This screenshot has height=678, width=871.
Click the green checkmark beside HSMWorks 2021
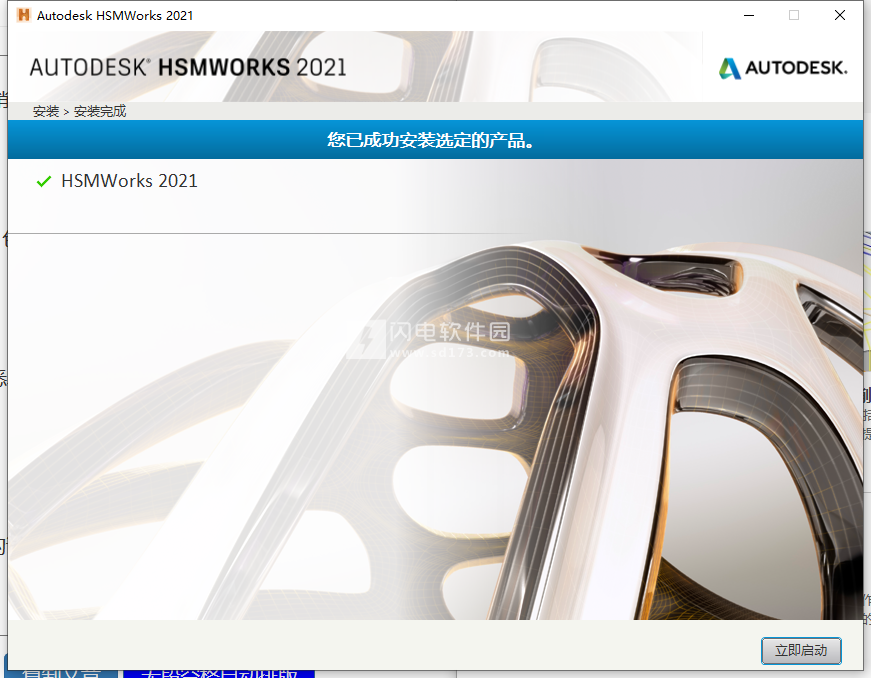coord(43,181)
